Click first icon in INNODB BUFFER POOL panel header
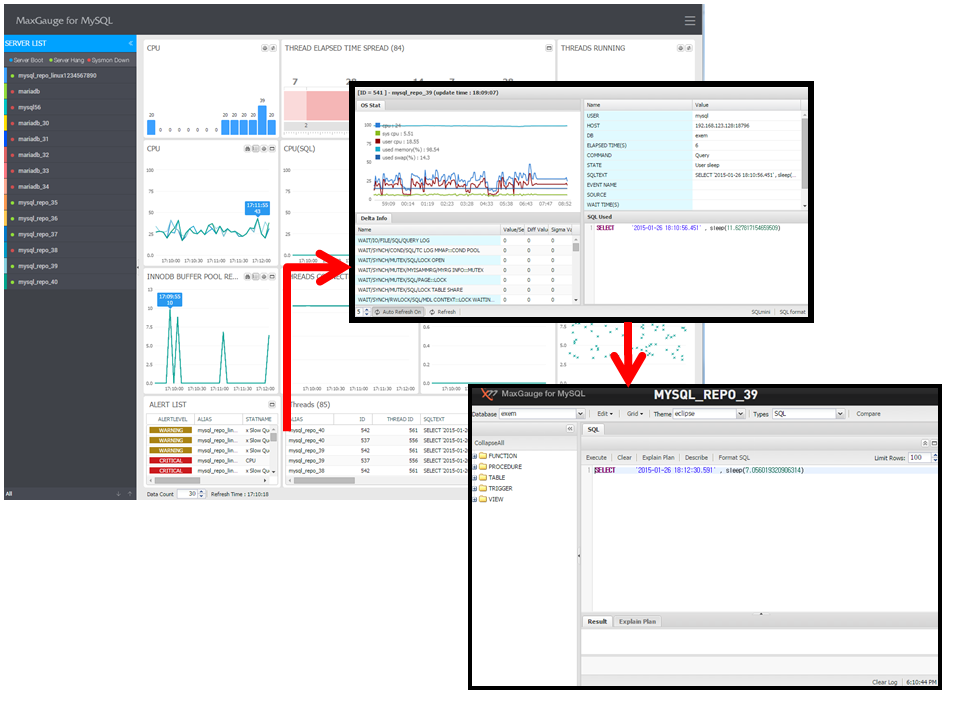 pos(248,277)
